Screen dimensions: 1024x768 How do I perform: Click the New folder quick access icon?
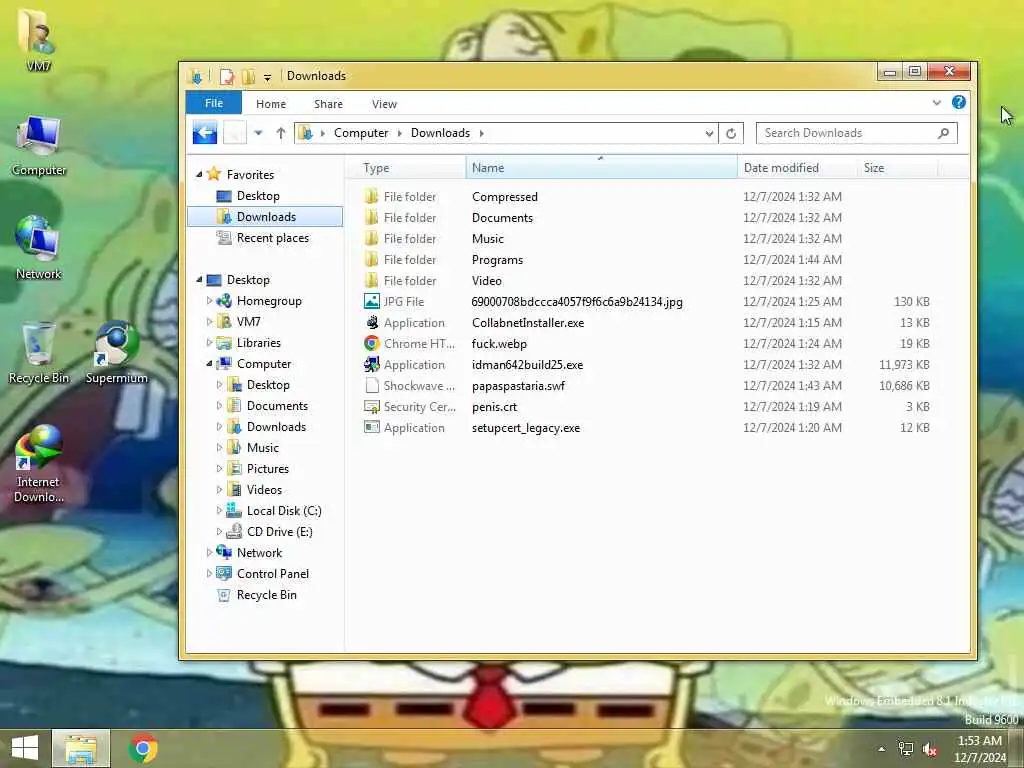(248, 76)
